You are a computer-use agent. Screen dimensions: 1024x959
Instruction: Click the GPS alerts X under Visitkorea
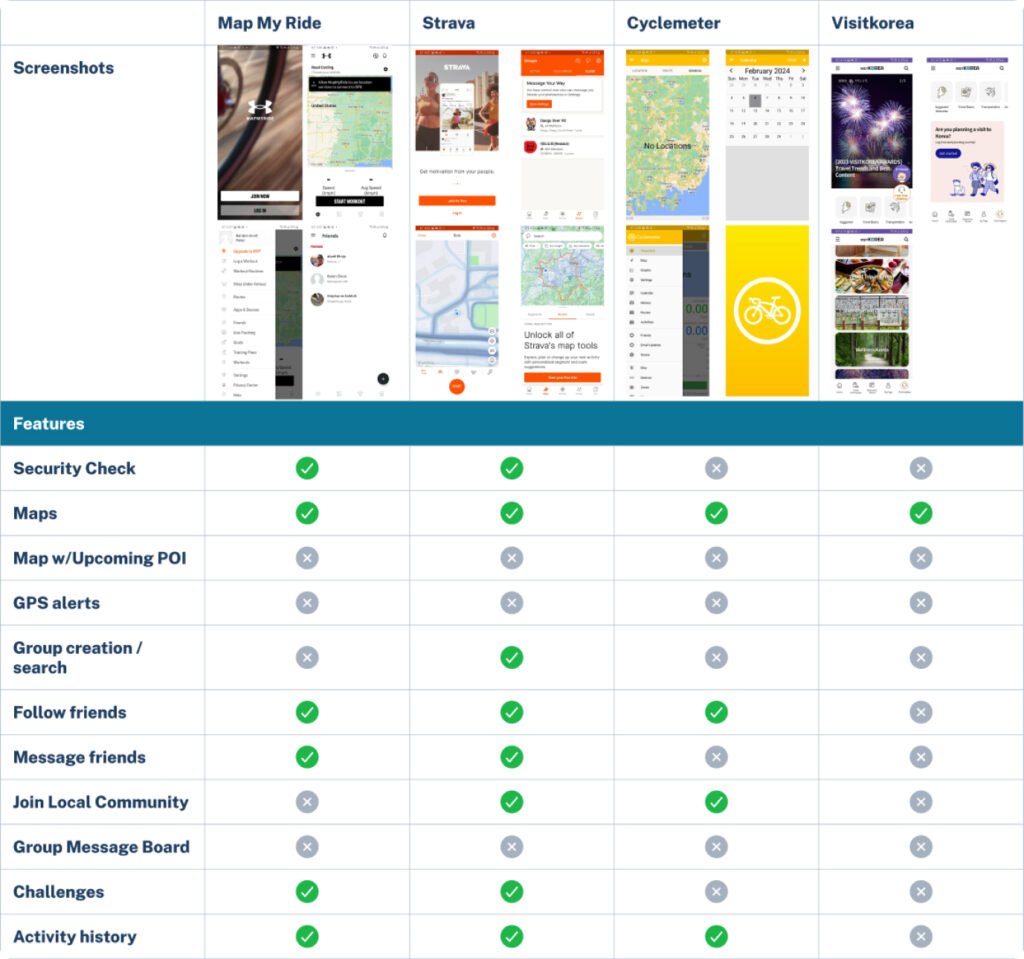tap(921, 602)
